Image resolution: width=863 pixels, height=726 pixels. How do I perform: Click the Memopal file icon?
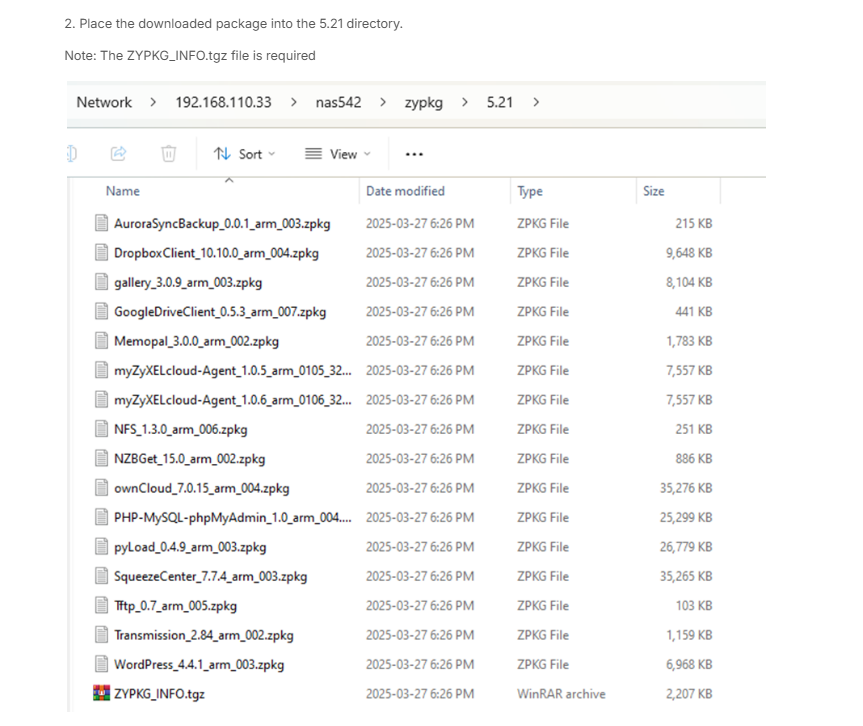tap(101, 341)
